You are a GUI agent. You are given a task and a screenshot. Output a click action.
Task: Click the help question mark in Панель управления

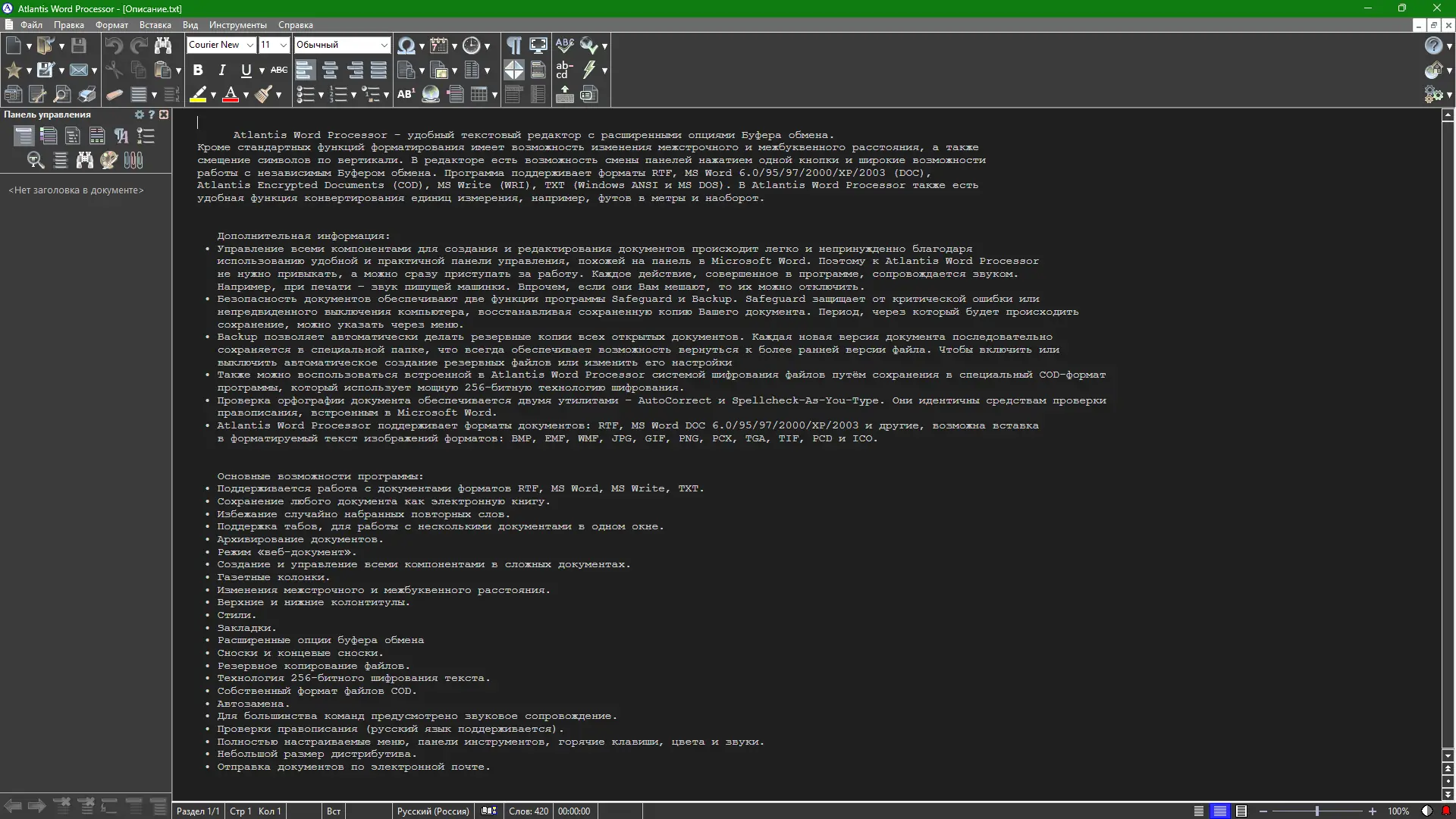[x=152, y=115]
